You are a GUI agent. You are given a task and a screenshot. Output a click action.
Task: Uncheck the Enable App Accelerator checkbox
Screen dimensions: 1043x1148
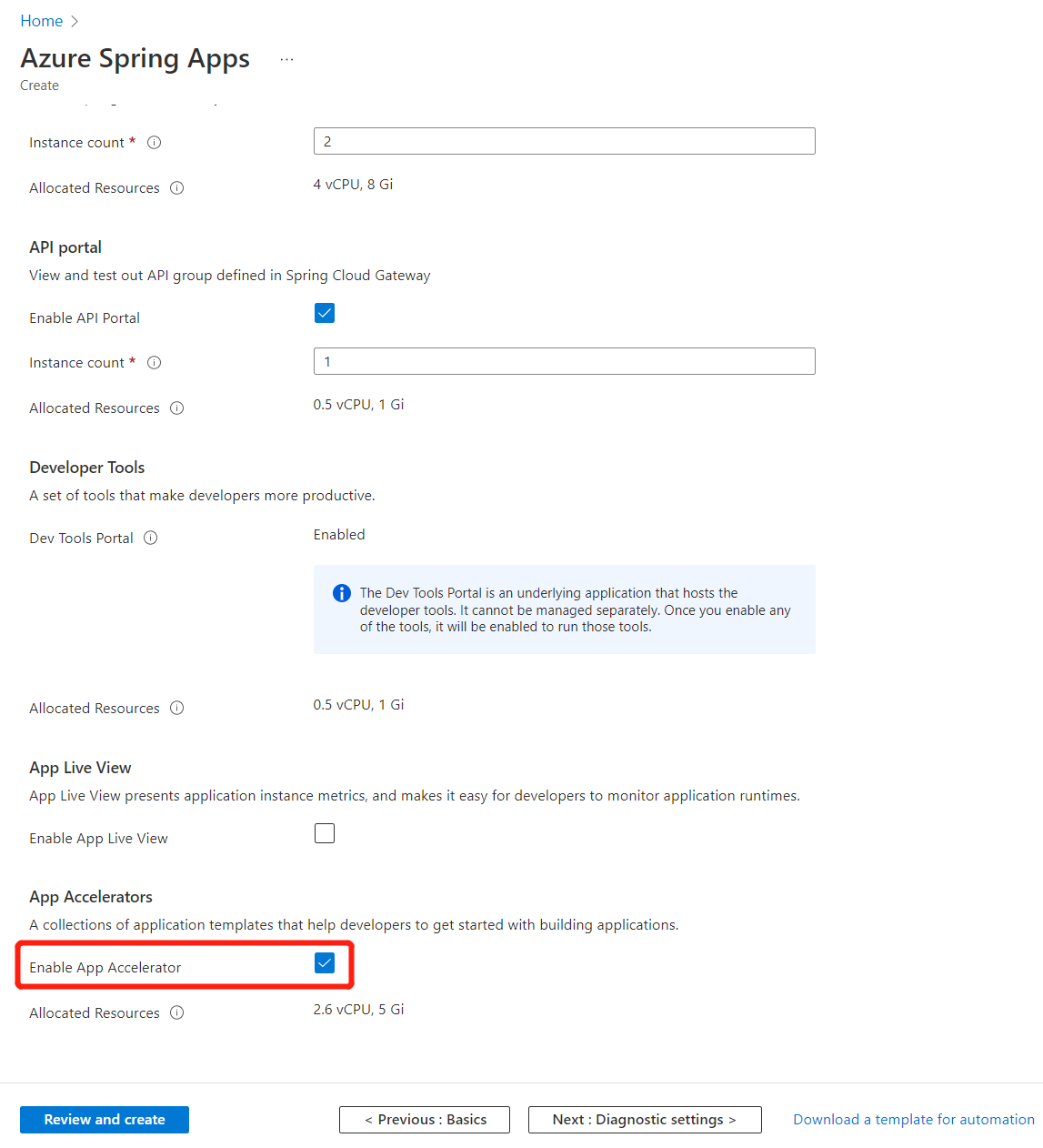pos(325,962)
